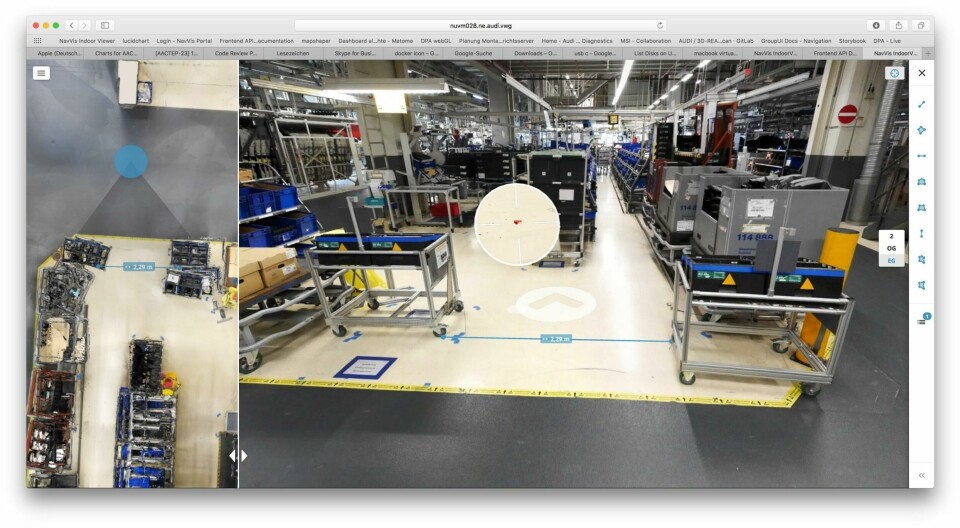Open Safari's show all tabs overview
960x528 pixels.
point(920,25)
